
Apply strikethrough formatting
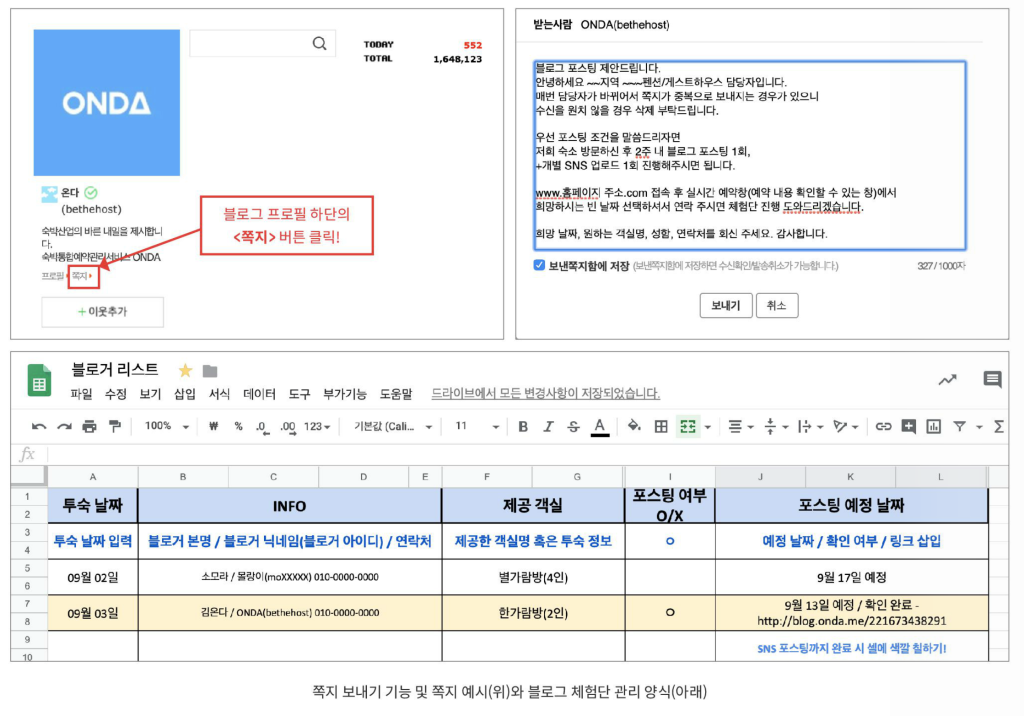(573, 427)
